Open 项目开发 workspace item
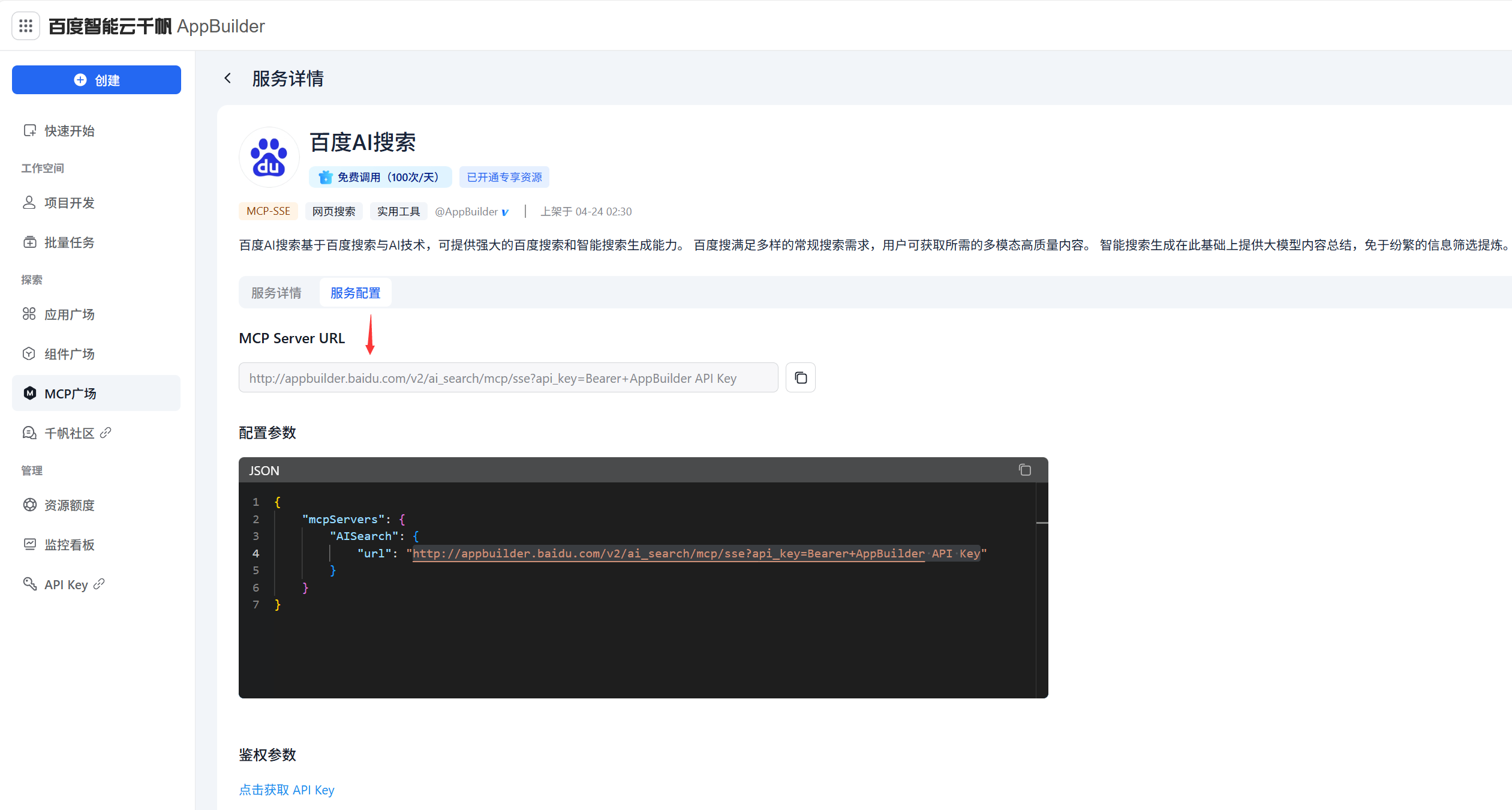Image resolution: width=1512 pixels, height=810 pixels. click(x=69, y=203)
